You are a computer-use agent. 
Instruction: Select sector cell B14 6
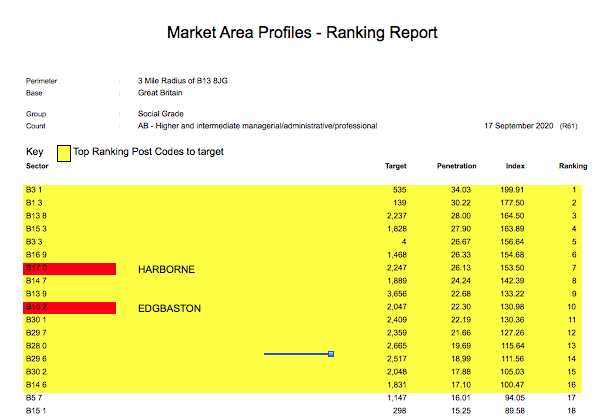coord(36,385)
